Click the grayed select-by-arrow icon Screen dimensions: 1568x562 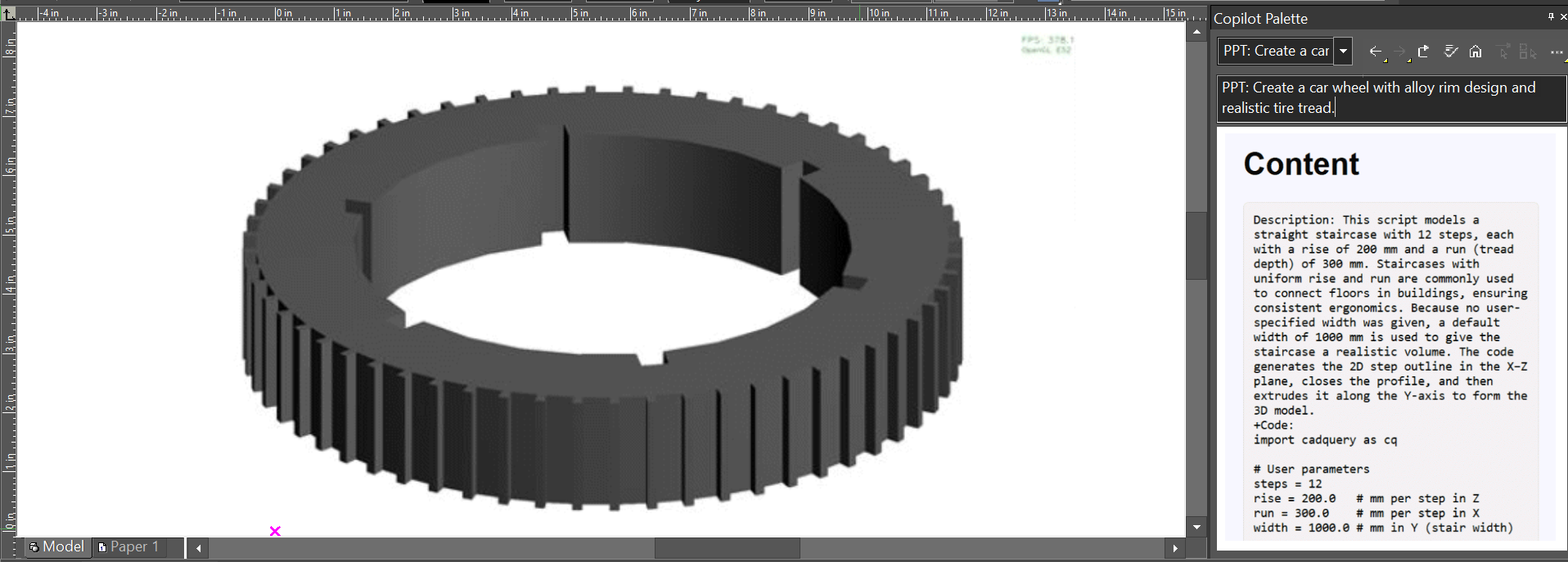(1503, 52)
